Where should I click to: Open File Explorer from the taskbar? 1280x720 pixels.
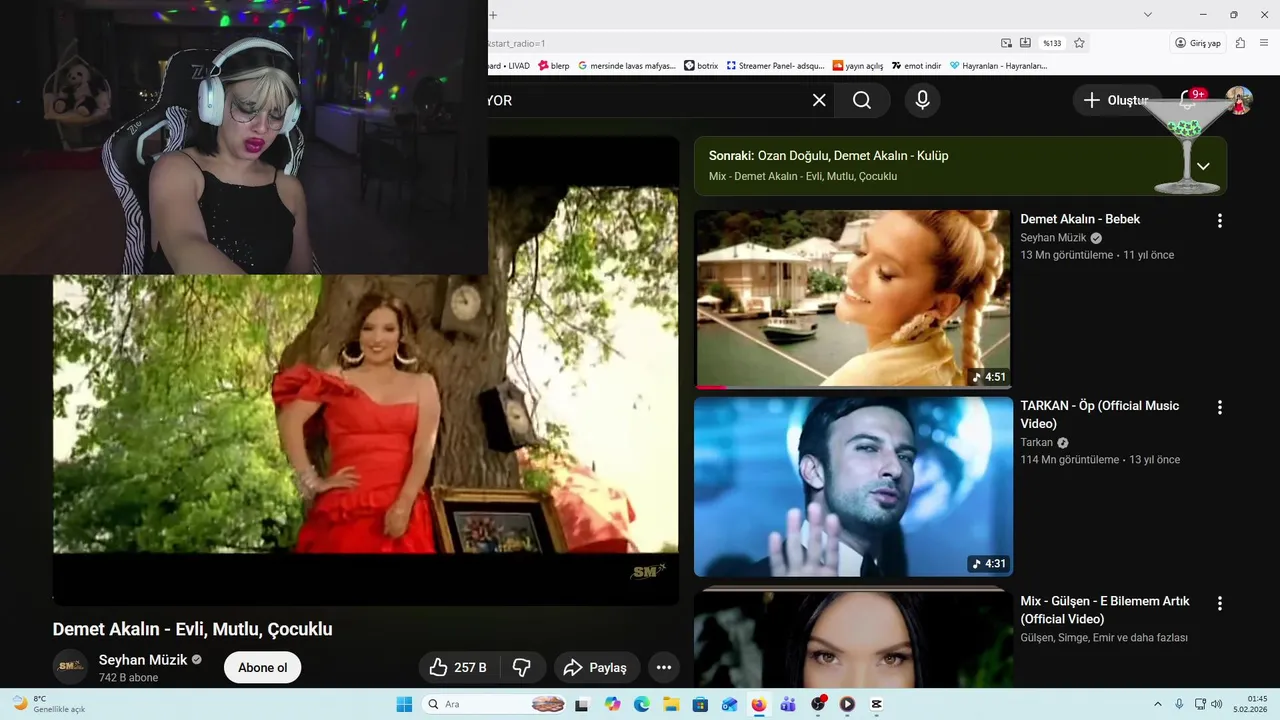click(671, 704)
